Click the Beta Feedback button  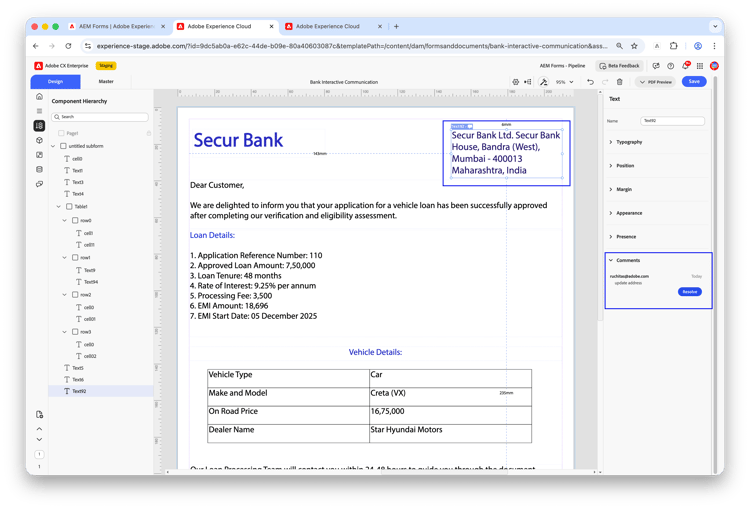click(619, 66)
